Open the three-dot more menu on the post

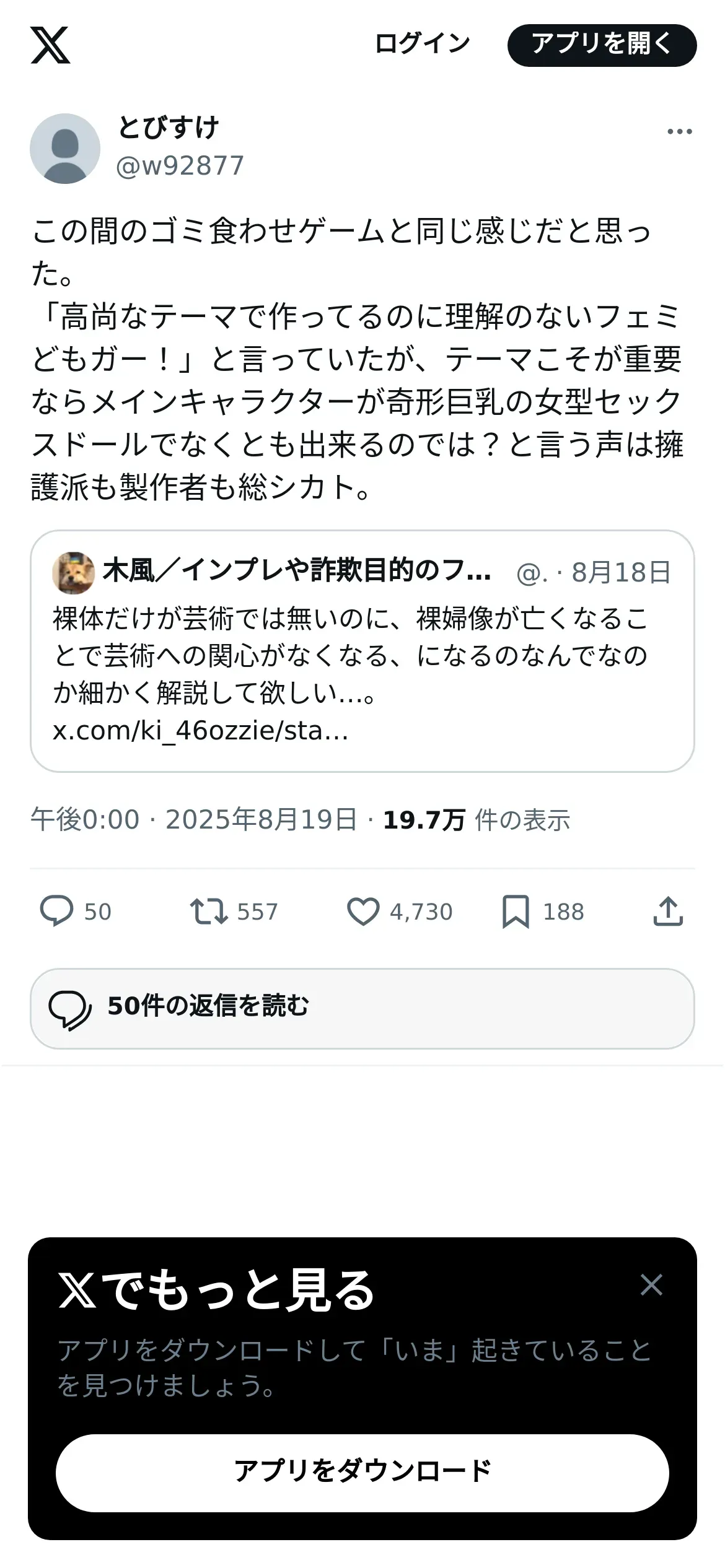pos(679,131)
